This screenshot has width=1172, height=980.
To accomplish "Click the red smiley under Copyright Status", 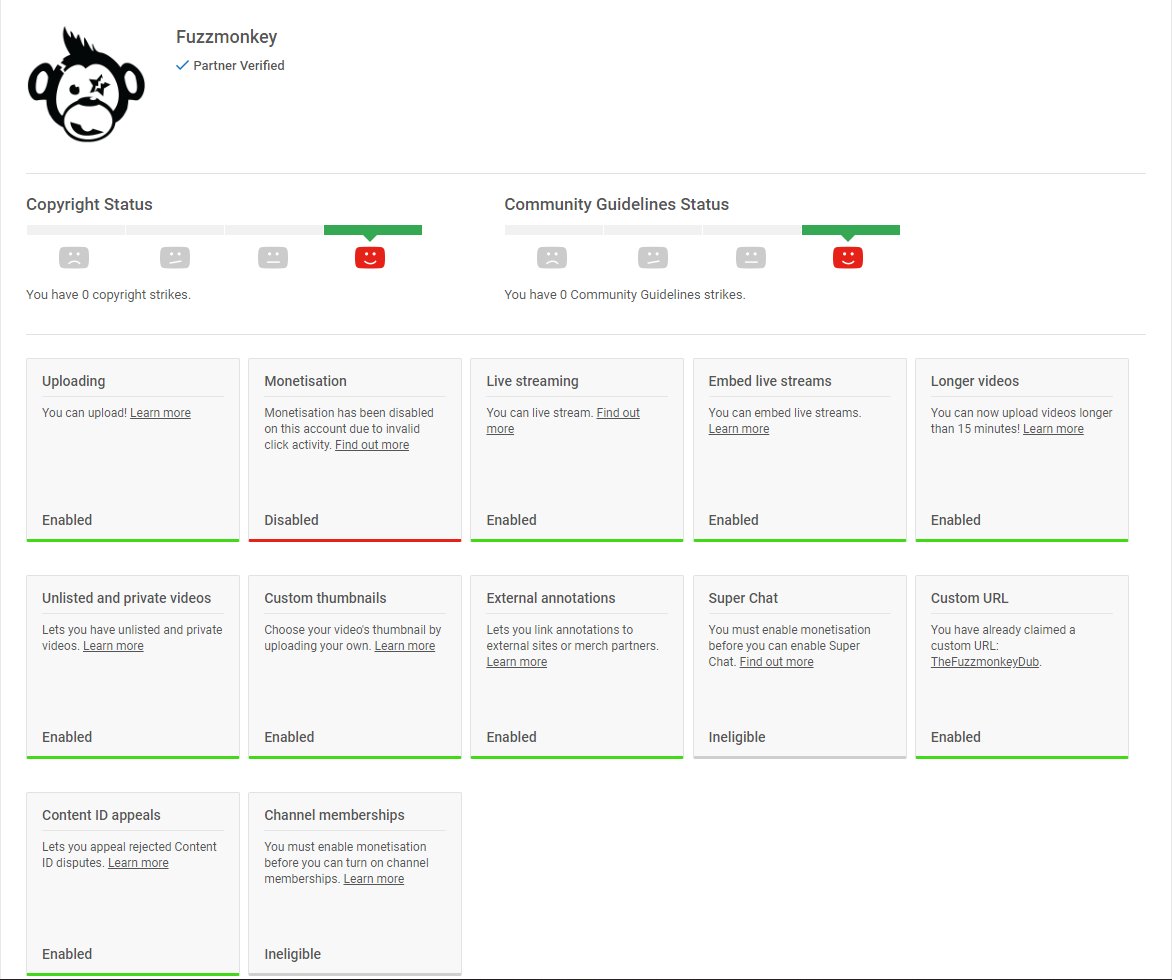I will (x=369, y=257).
